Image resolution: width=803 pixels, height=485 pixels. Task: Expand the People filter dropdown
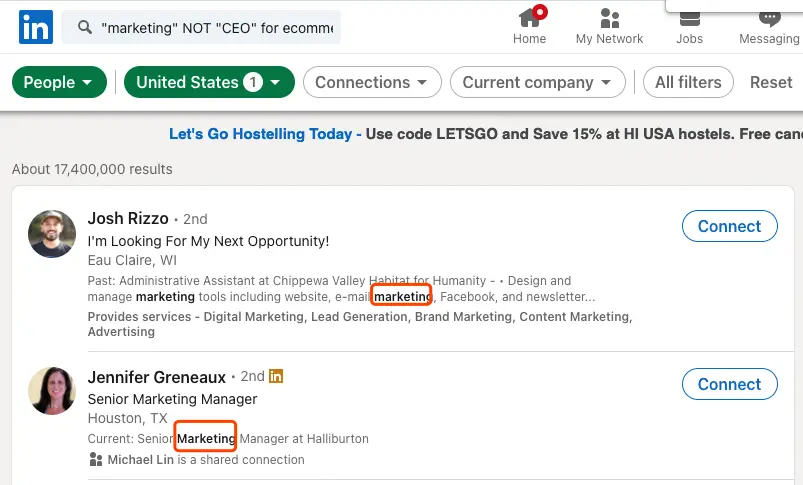point(59,82)
